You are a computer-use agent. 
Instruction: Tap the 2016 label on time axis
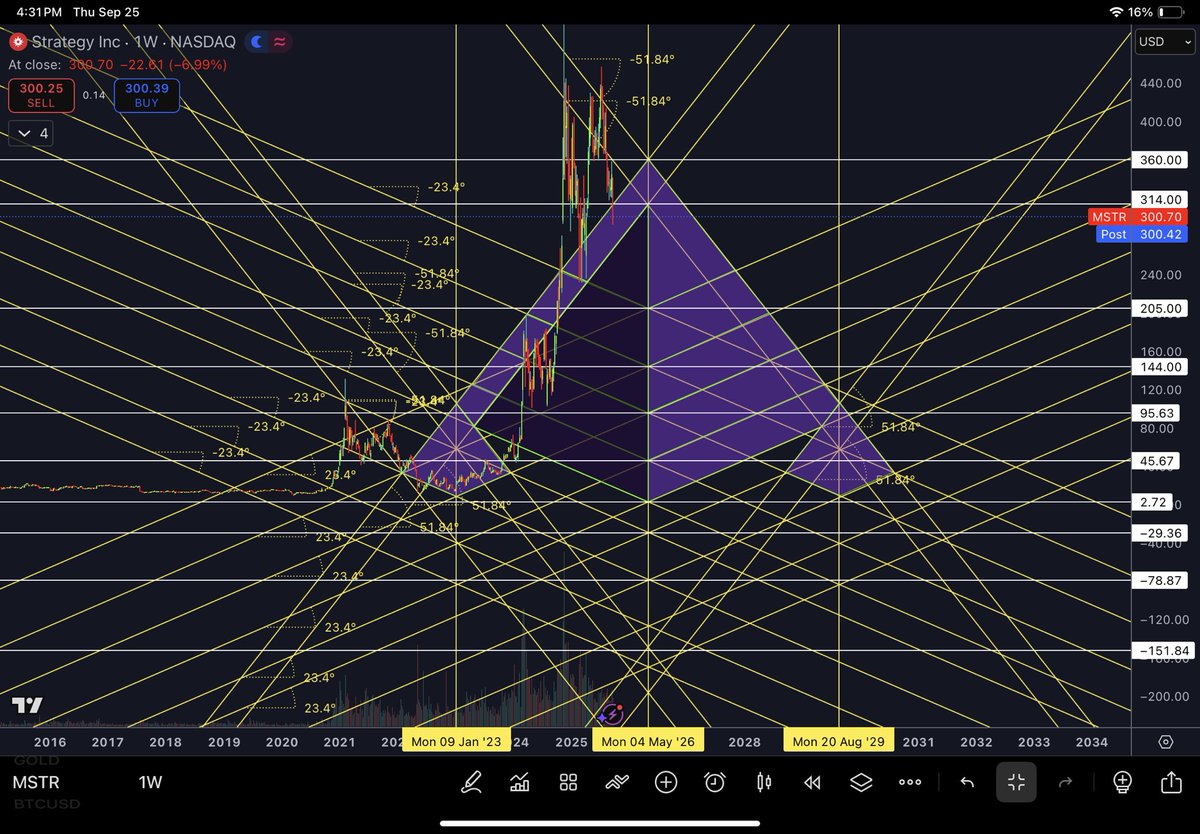click(x=50, y=742)
